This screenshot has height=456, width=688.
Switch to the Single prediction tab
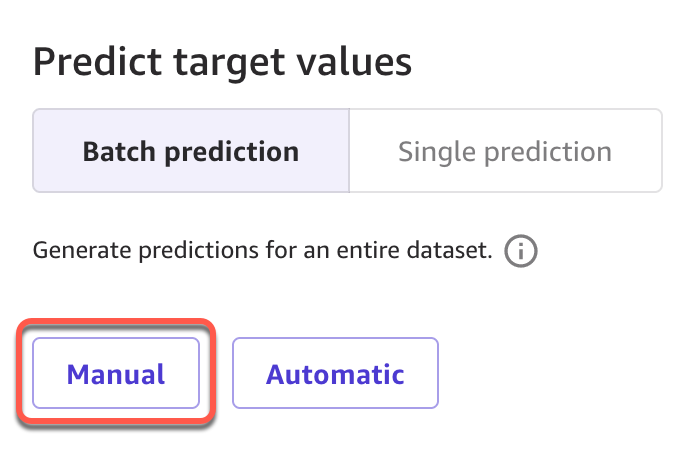504,151
